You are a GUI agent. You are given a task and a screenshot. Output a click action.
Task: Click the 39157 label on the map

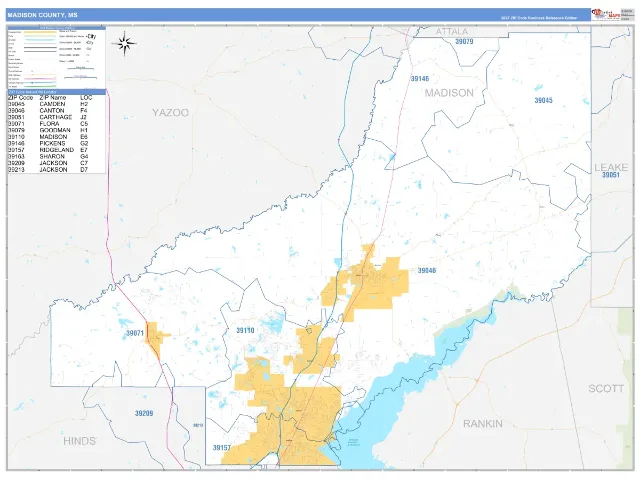point(222,448)
